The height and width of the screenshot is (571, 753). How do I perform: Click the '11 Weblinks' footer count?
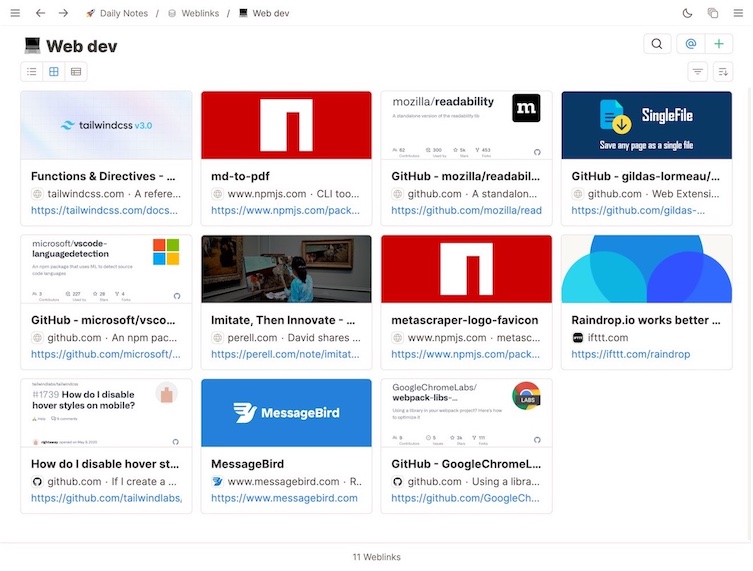point(376,557)
